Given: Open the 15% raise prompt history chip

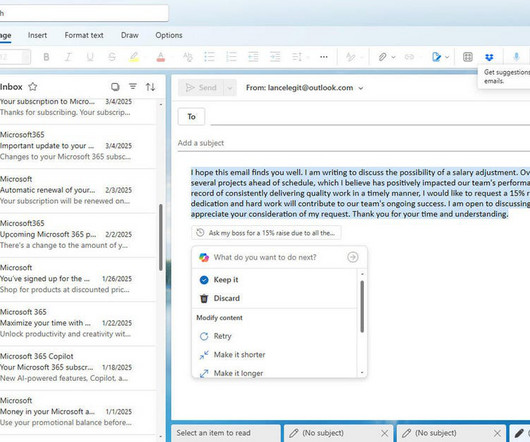Looking at the screenshot, I should (x=266, y=233).
